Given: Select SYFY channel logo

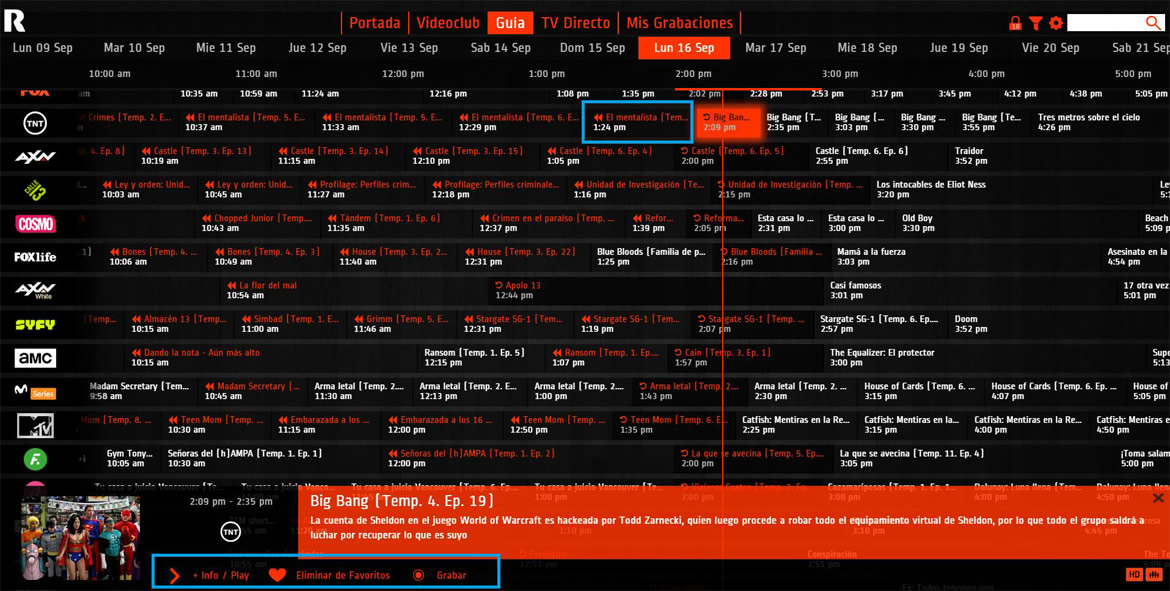Looking at the screenshot, I should (x=35, y=325).
